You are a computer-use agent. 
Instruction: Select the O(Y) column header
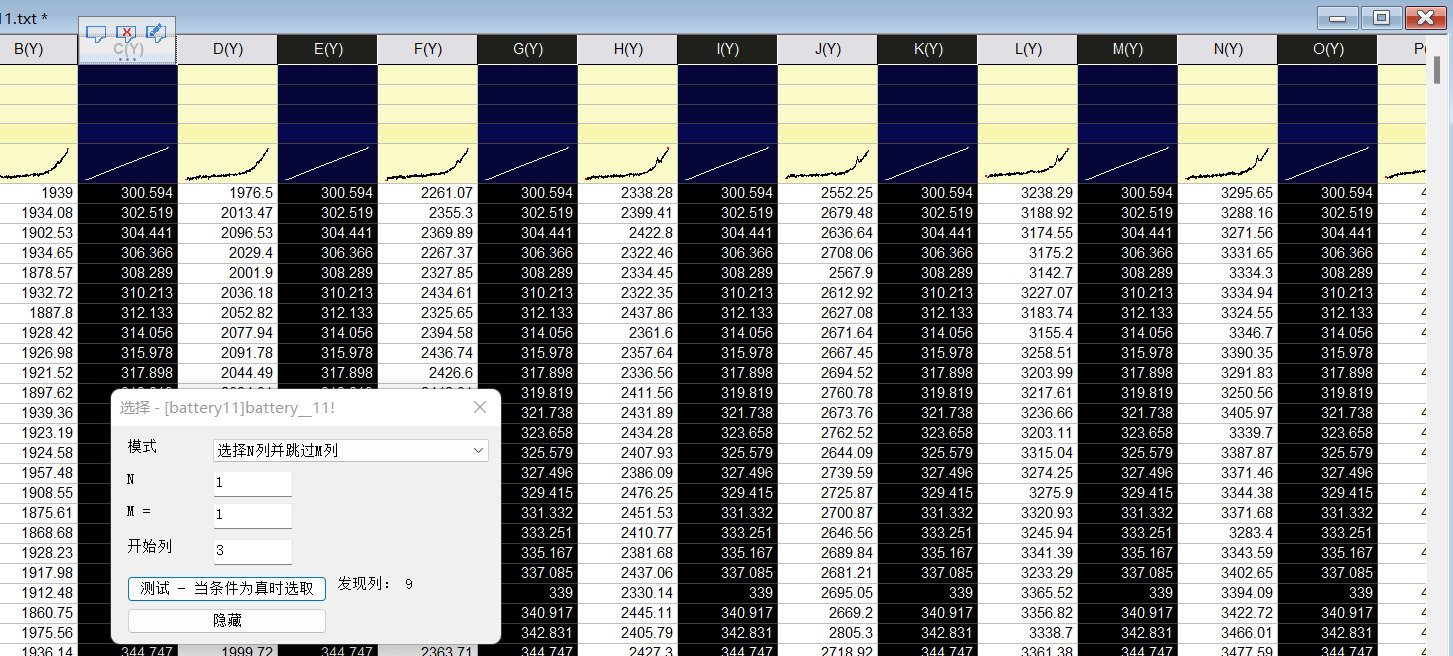[1327, 49]
